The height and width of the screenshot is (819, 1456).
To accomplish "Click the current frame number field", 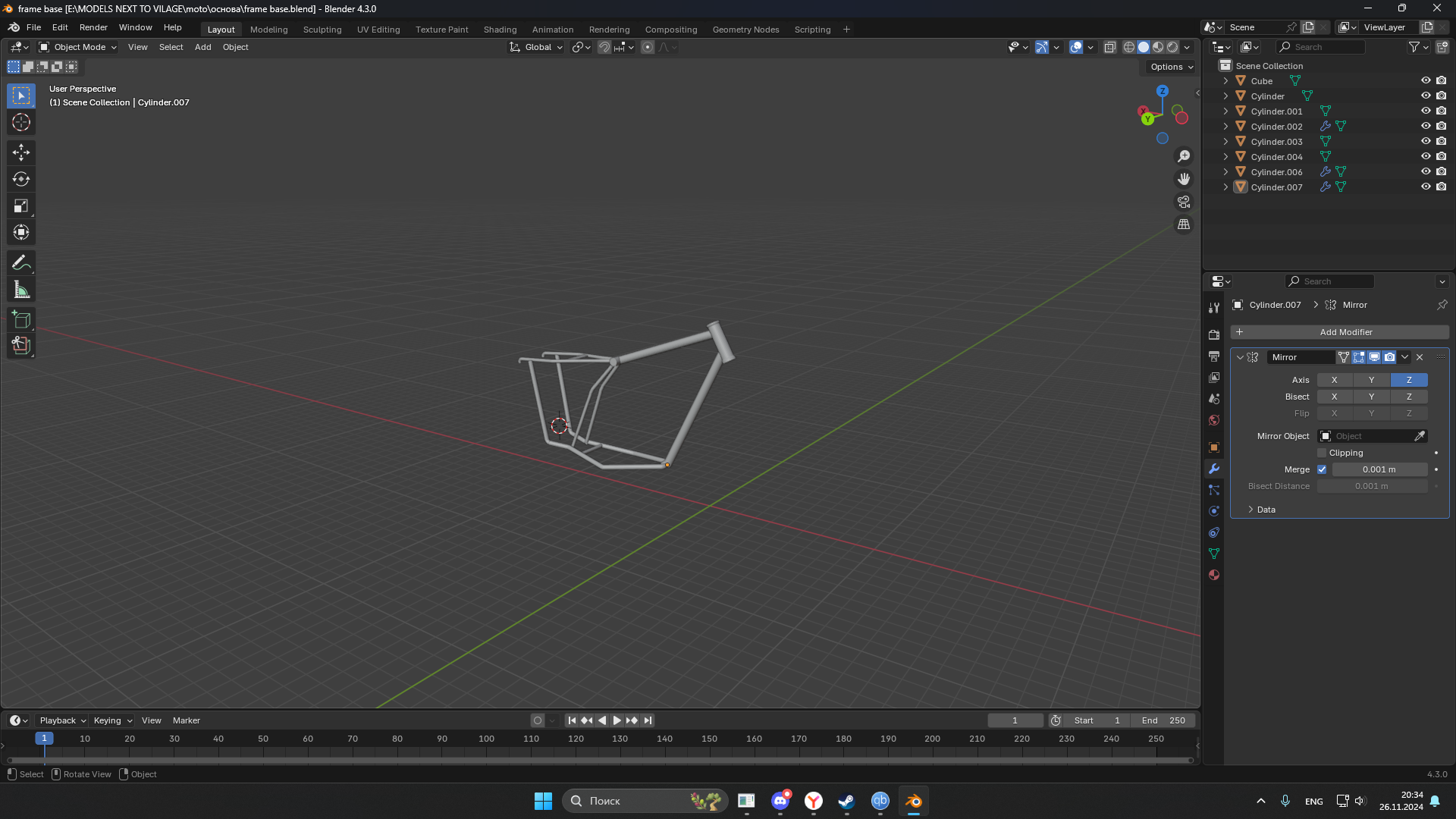I will pos(1015,720).
